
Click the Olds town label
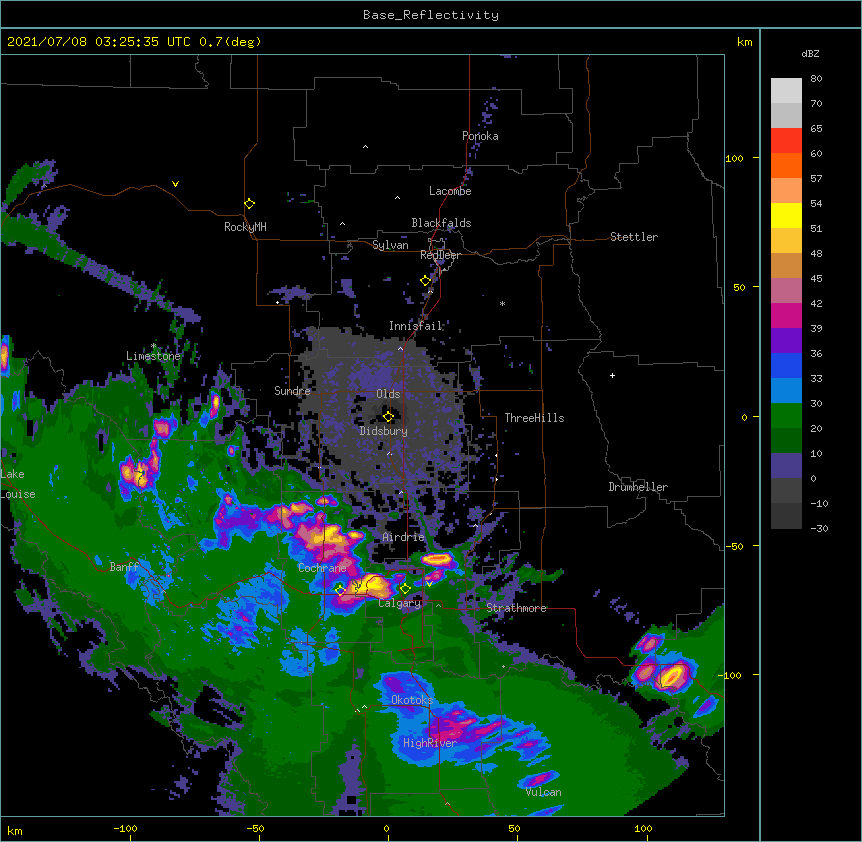click(x=388, y=394)
